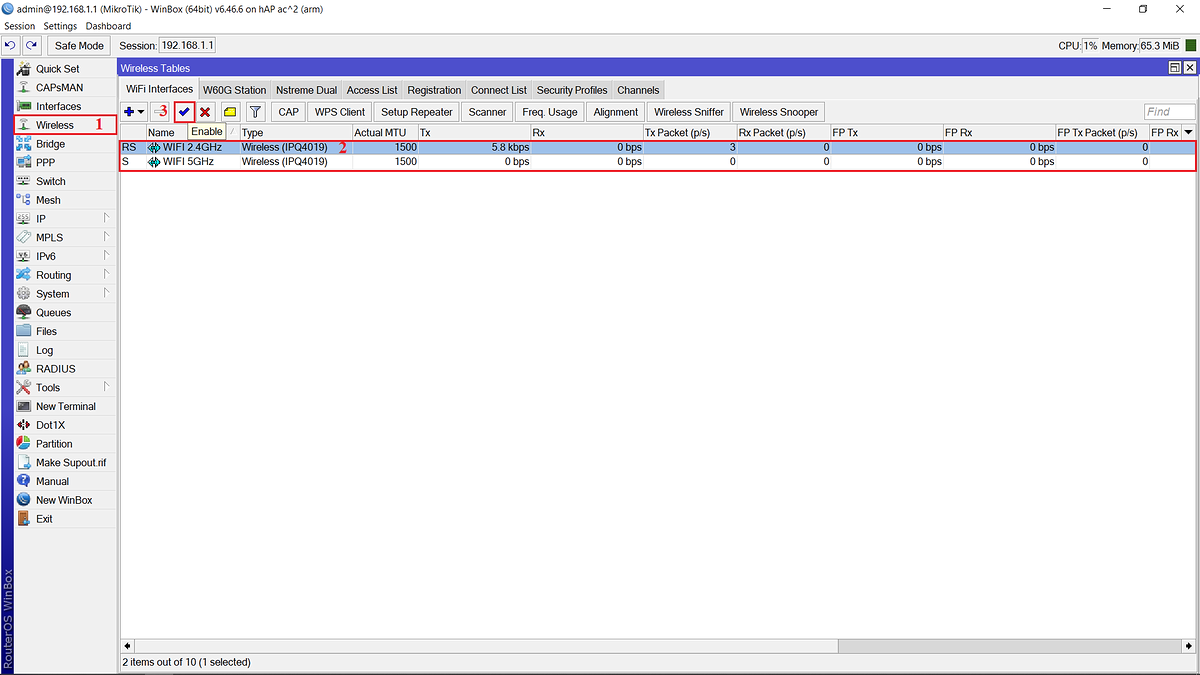Open the Wireless sidebar entry
This screenshot has width=1200, height=675.
[x=65, y=125]
